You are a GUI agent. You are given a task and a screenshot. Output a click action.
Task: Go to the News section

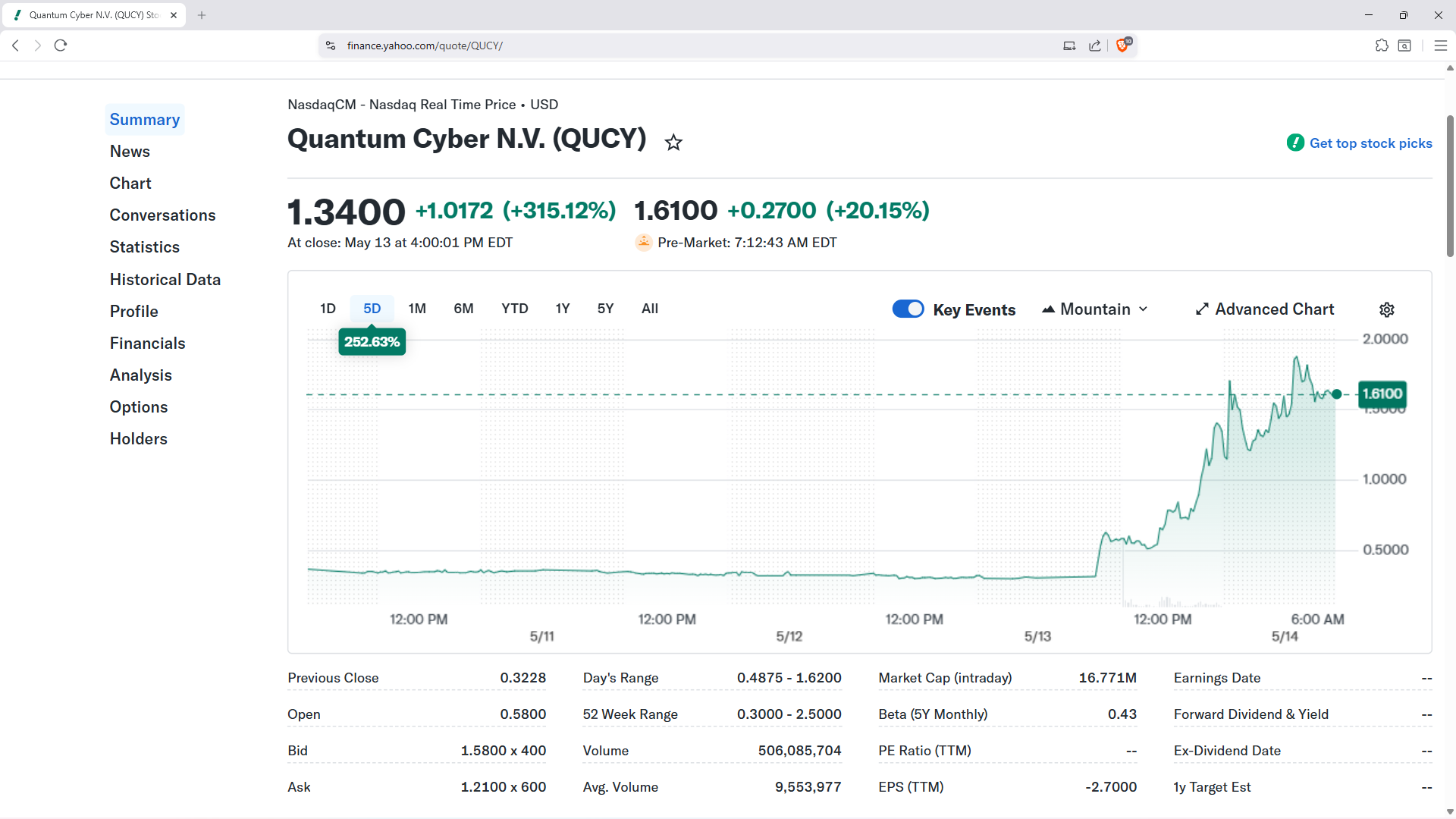130,152
